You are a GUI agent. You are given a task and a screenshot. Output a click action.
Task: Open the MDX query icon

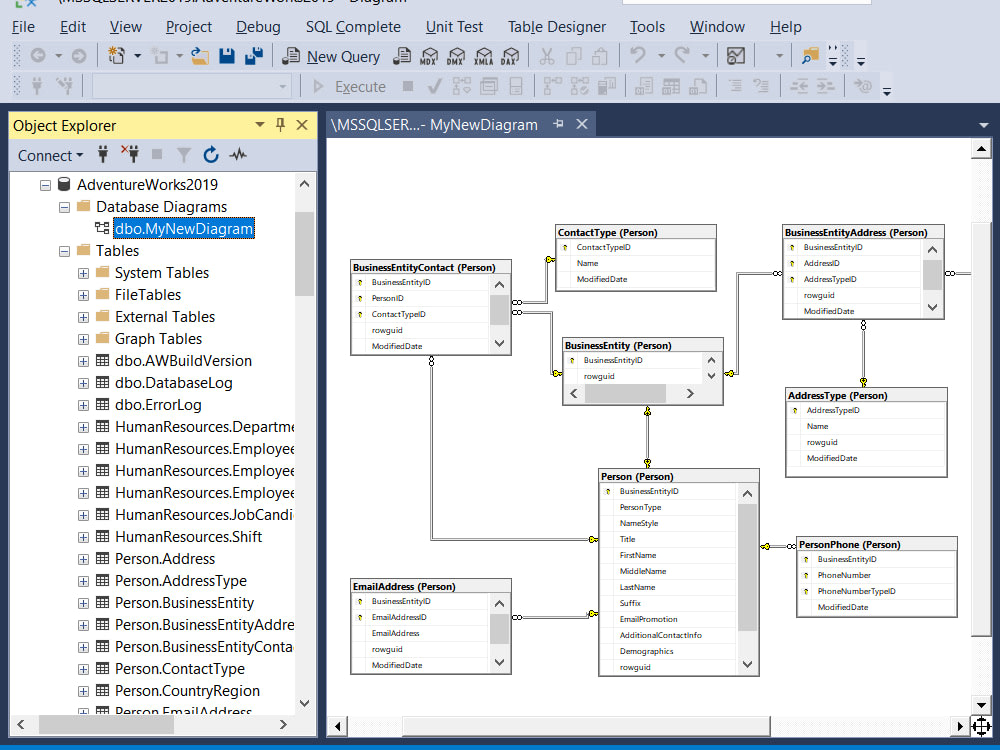click(429, 57)
